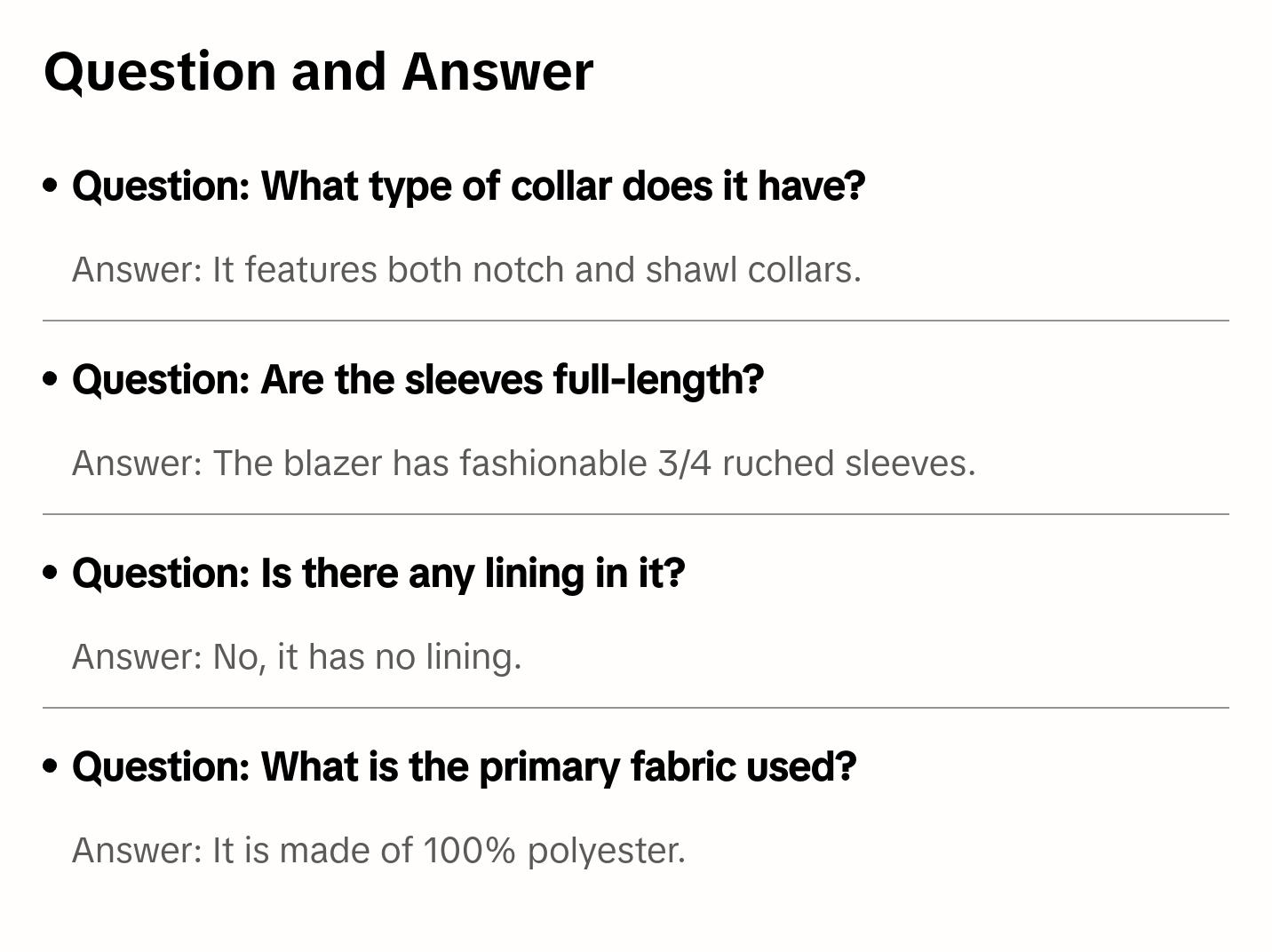
Task: Click the bullet before the fabric question
Action: 51,766
